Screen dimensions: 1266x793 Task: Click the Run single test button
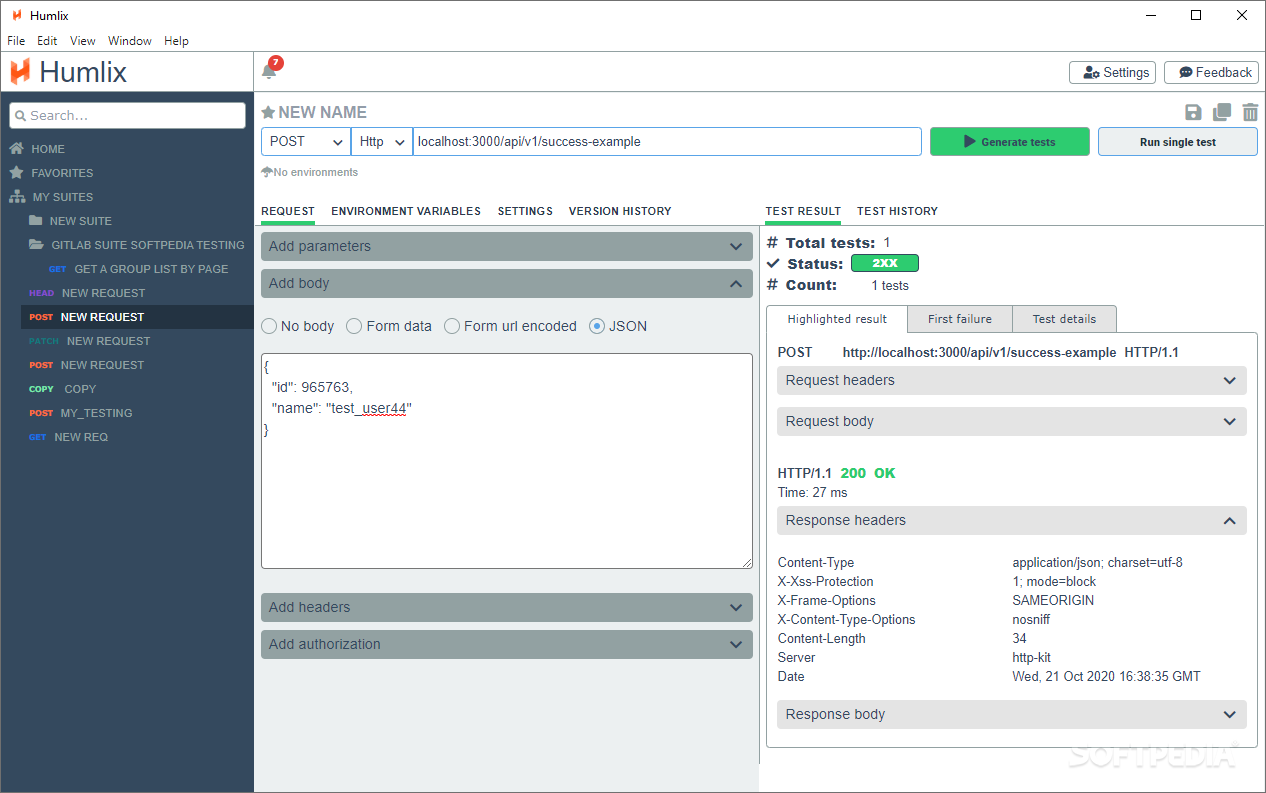click(x=1178, y=142)
